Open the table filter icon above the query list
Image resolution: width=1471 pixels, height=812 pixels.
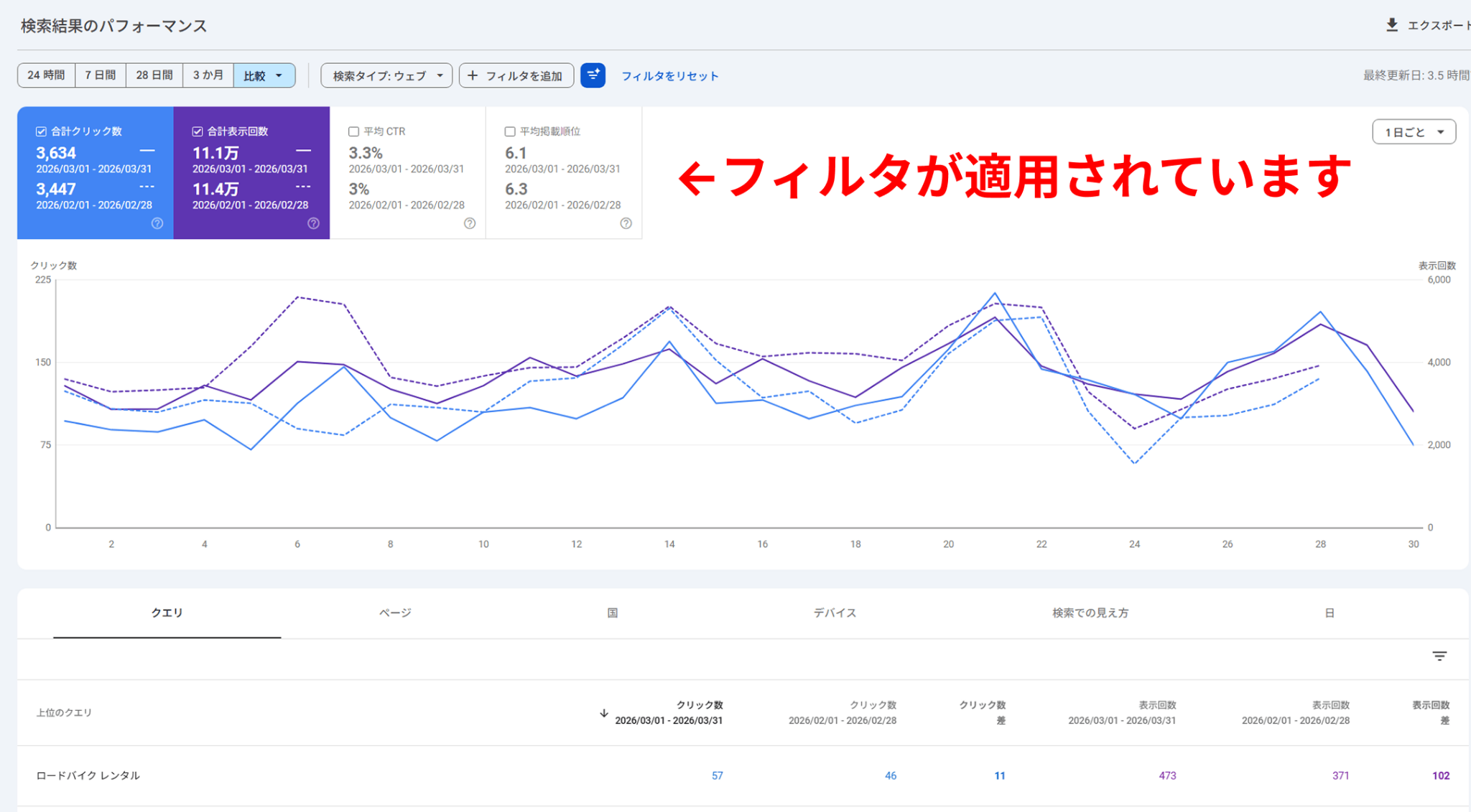[1439, 655]
